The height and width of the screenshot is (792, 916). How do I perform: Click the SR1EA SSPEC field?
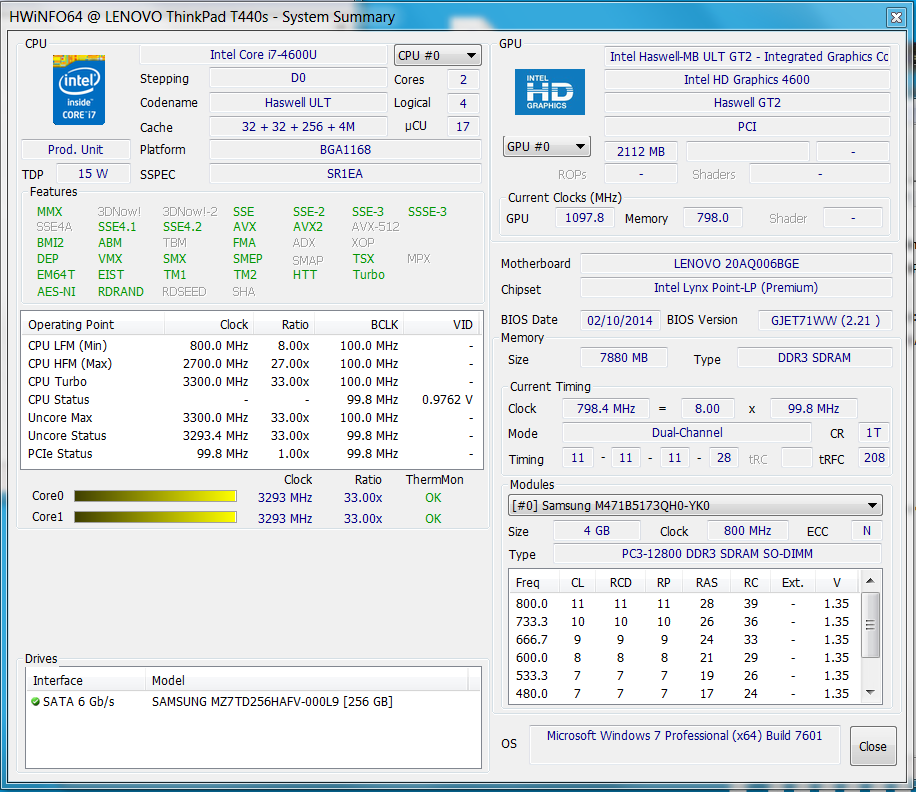345,173
